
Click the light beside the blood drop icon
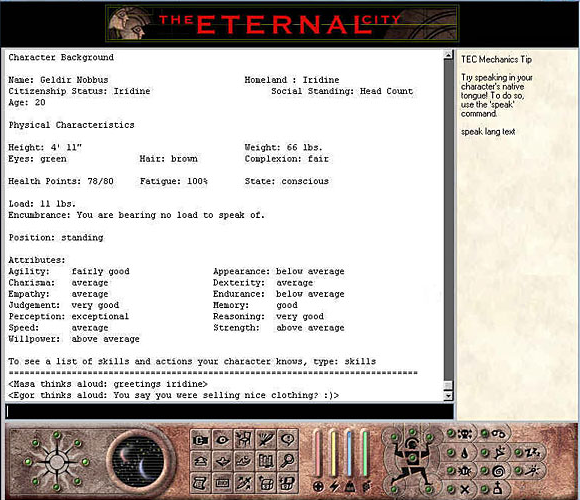[451, 452]
